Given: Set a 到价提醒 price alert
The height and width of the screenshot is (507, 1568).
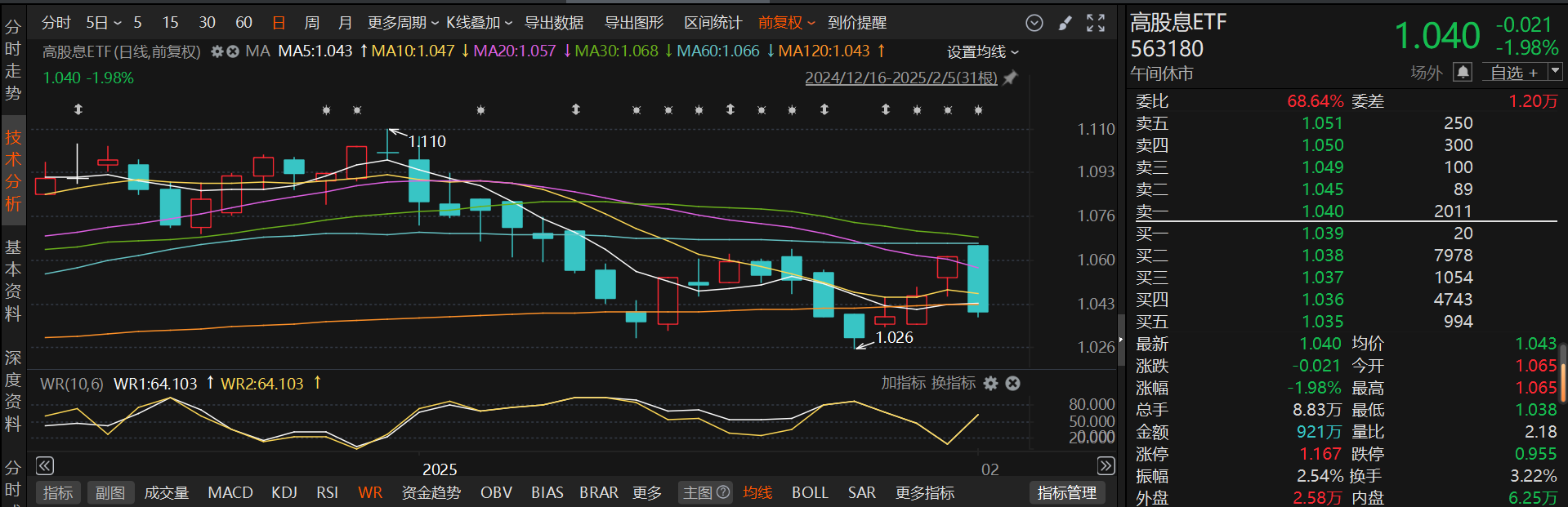Looking at the screenshot, I should point(857,23).
